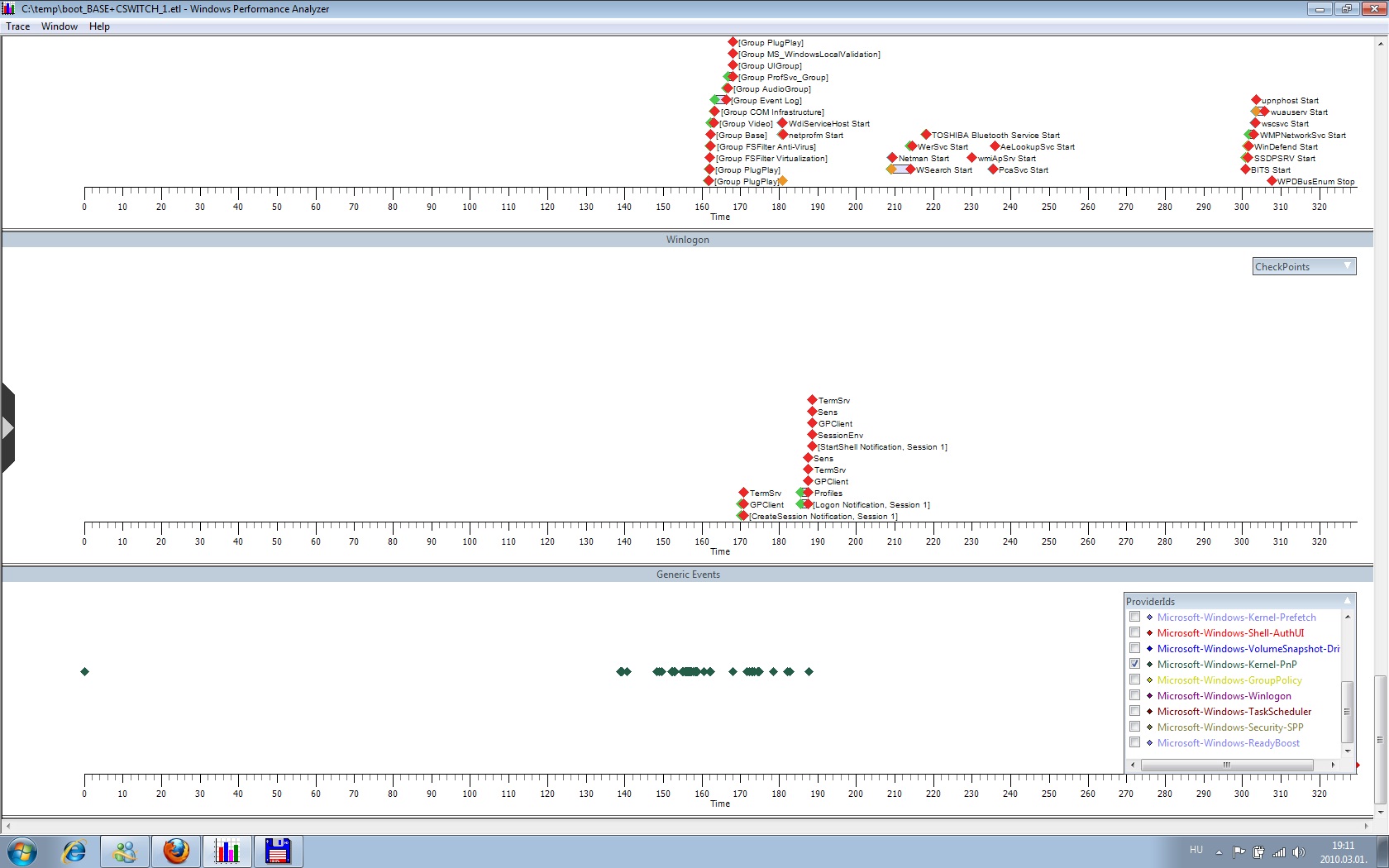Select the Generic Events graph title bar
This screenshot has height=868, width=1389.
(x=688, y=575)
